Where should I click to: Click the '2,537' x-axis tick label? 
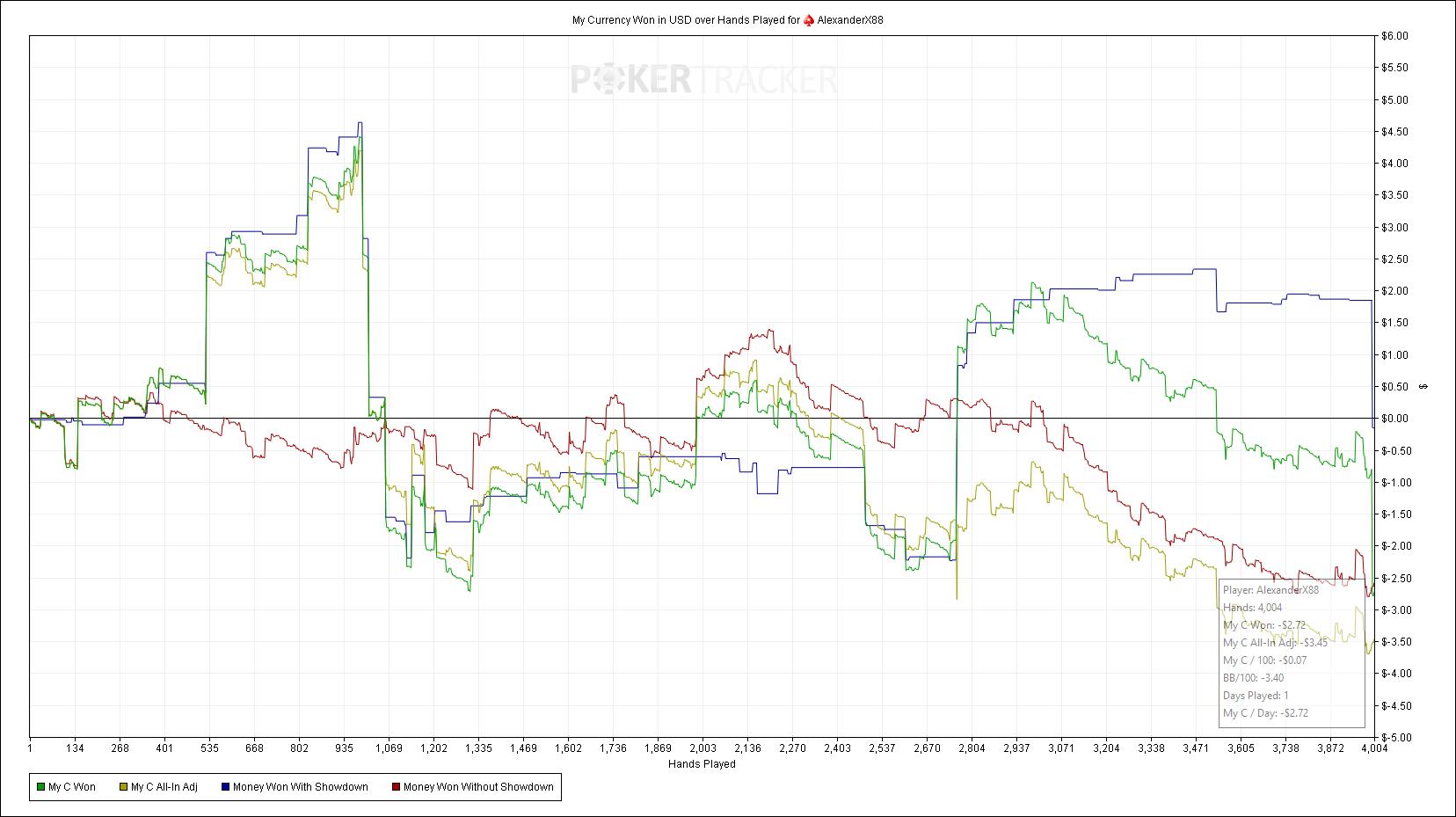tap(882, 749)
